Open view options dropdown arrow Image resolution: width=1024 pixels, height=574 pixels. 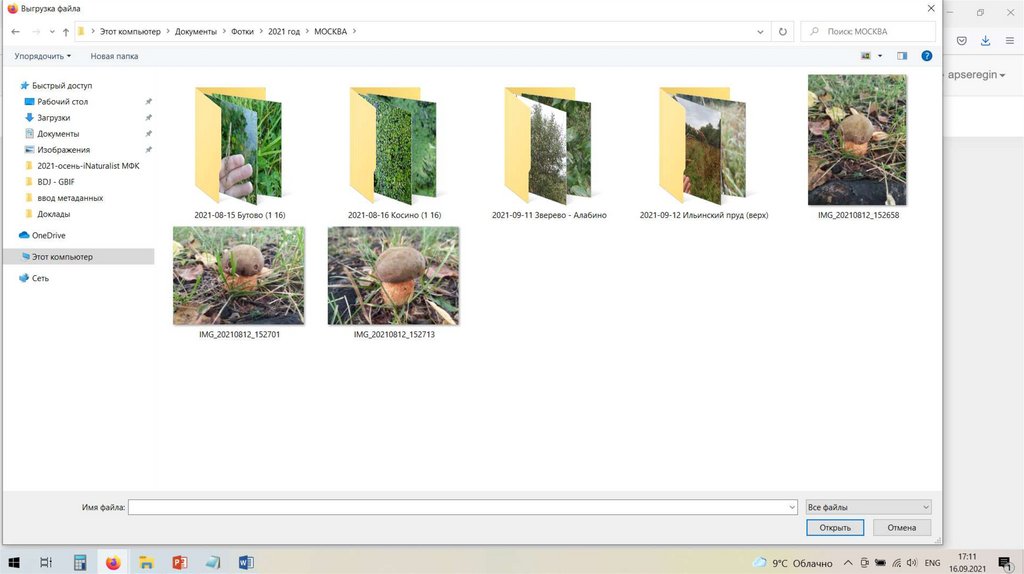coord(880,56)
